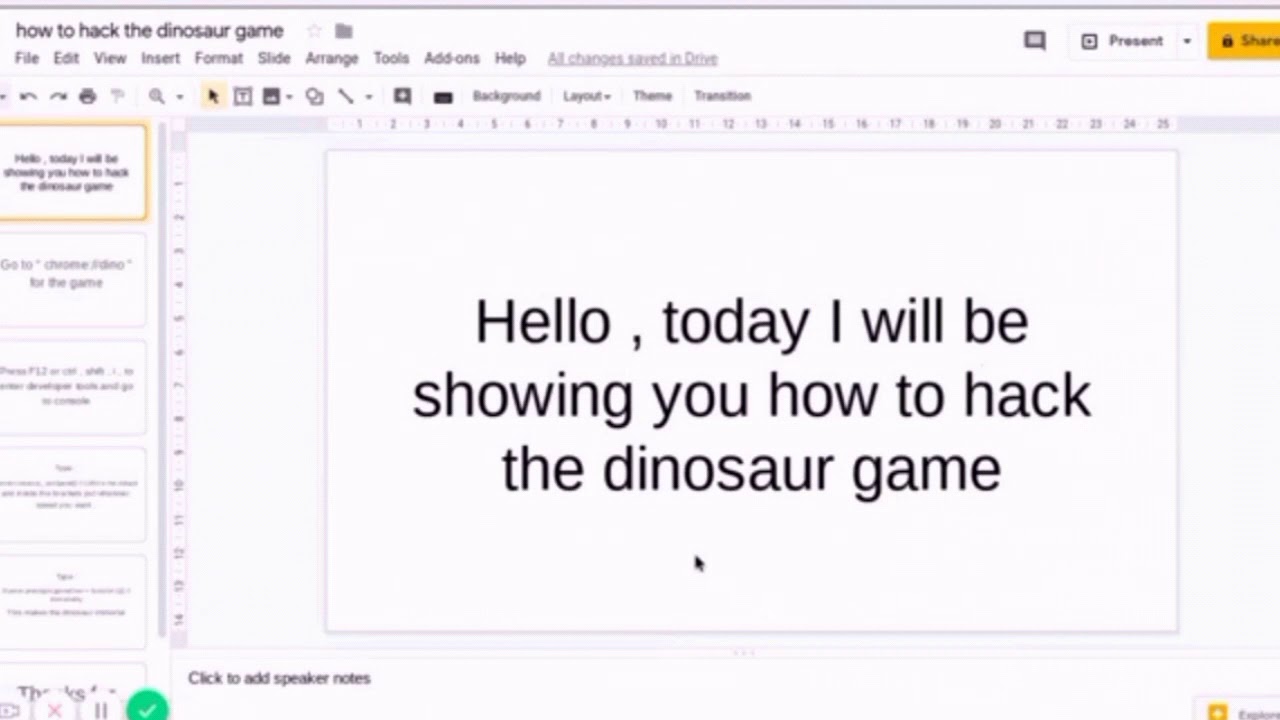Screen dimensions: 1280x720
Task: Open the Insert menu
Action: point(160,58)
